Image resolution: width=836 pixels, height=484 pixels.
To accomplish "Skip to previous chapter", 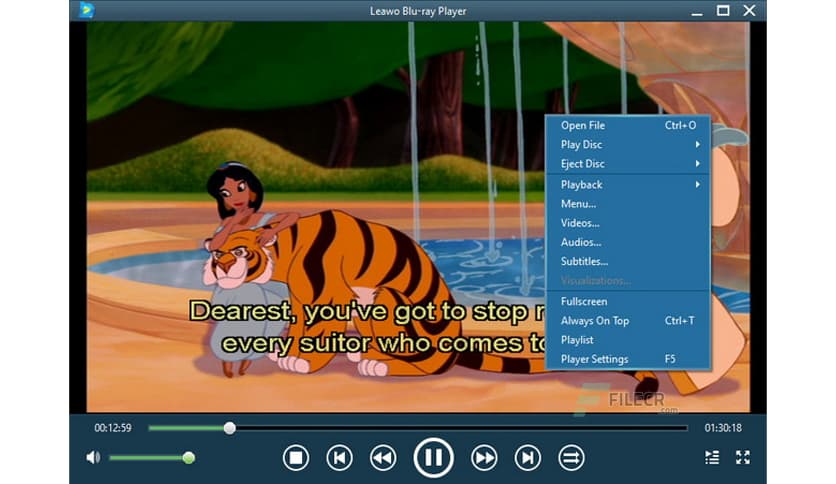I will [x=339, y=457].
